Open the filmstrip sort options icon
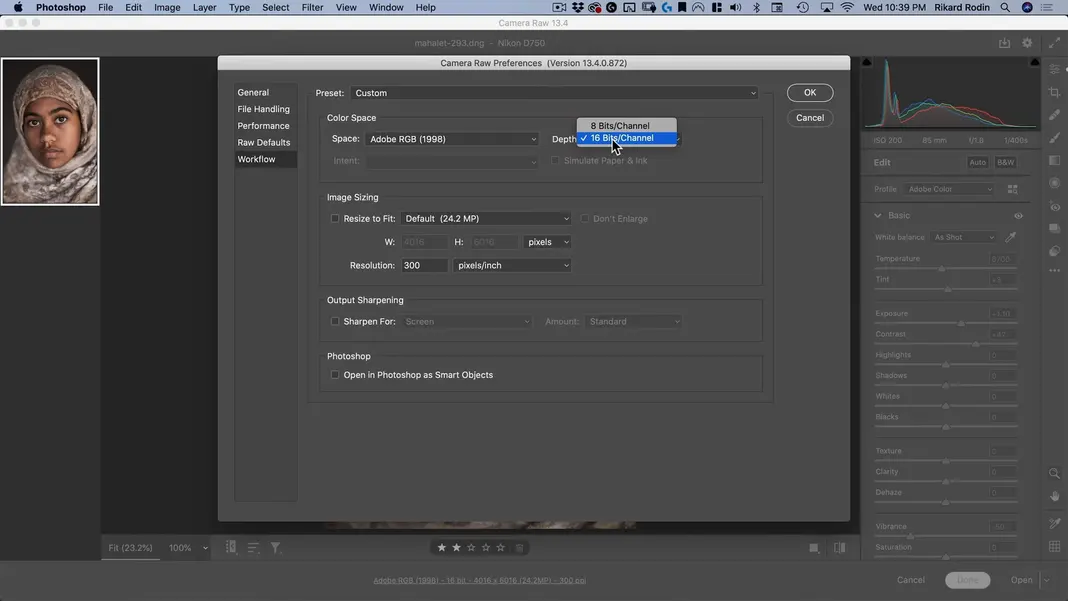The image size is (1068, 601). pyautogui.click(x=253, y=547)
